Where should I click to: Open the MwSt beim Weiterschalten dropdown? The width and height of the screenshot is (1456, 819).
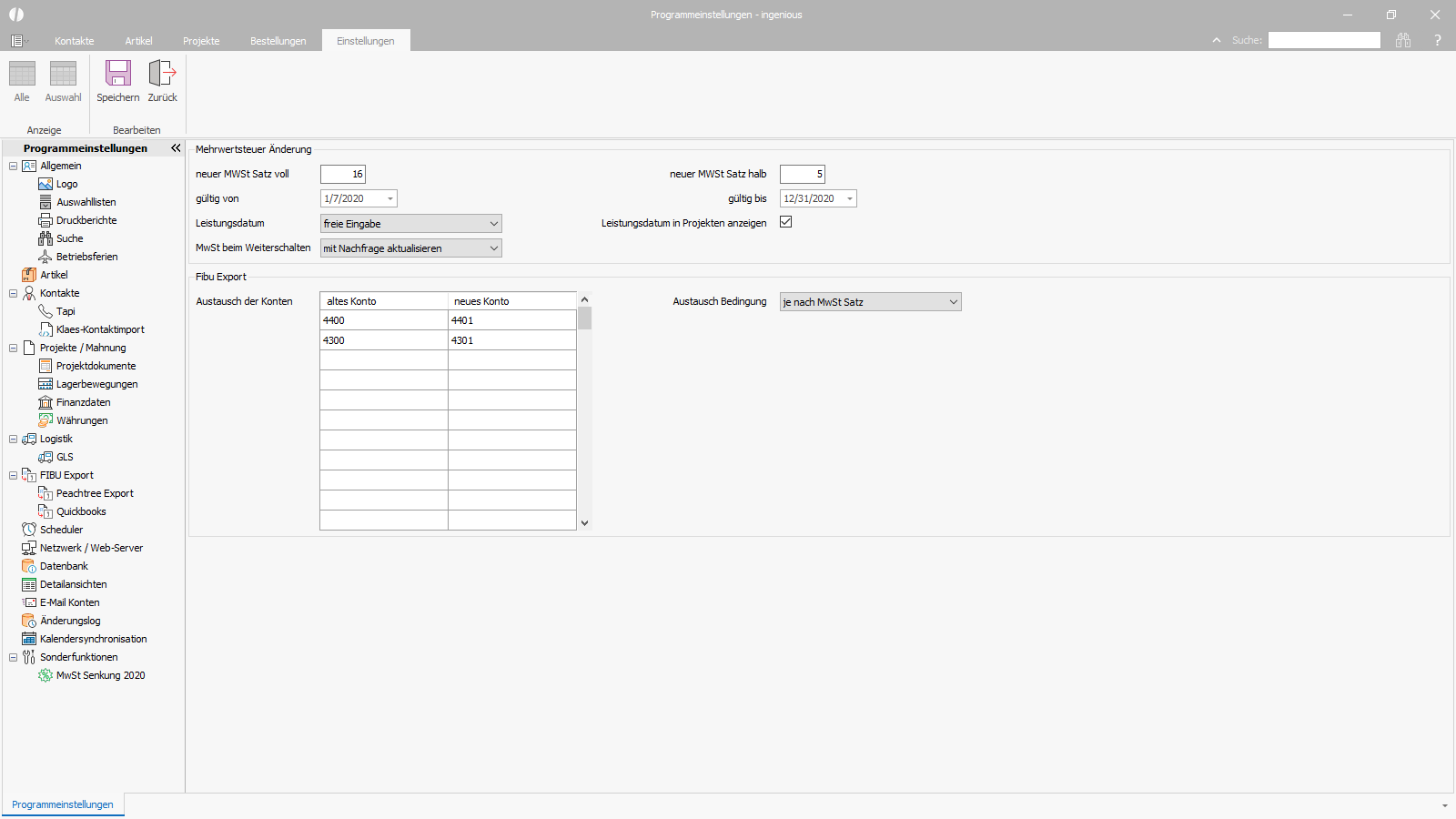(x=411, y=248)
